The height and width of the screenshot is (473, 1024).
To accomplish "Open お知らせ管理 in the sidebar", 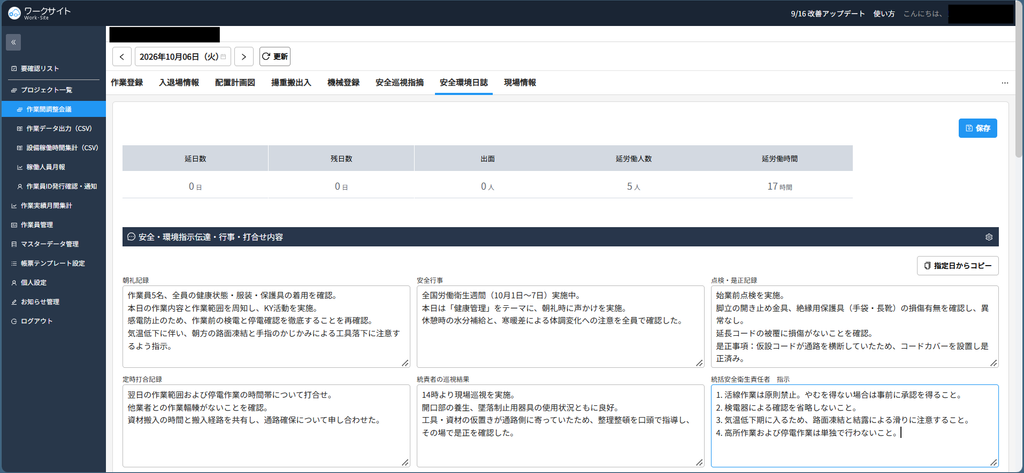I will [53, 302].
